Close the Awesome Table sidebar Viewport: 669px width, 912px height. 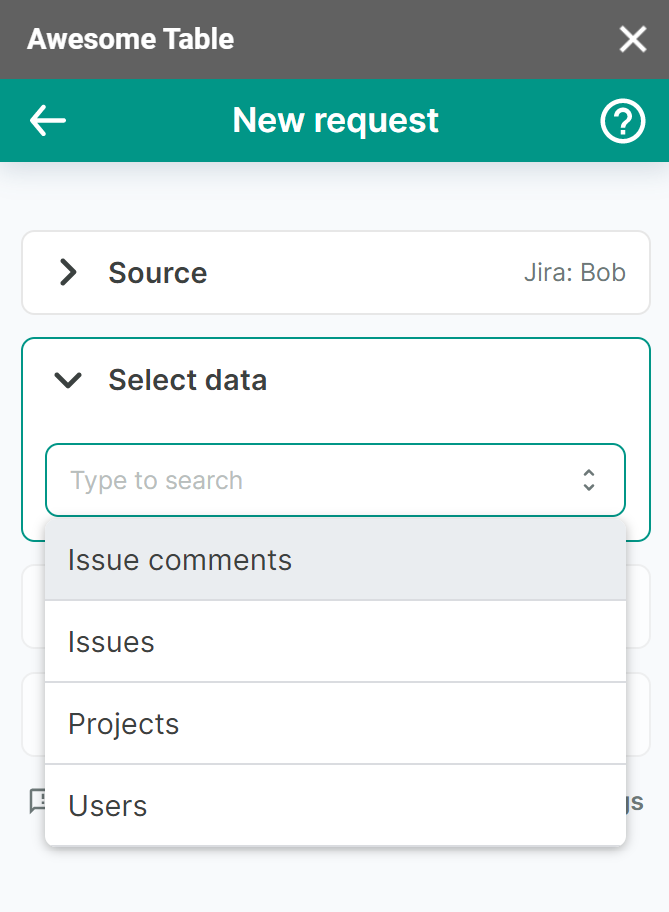coord(633,39)
